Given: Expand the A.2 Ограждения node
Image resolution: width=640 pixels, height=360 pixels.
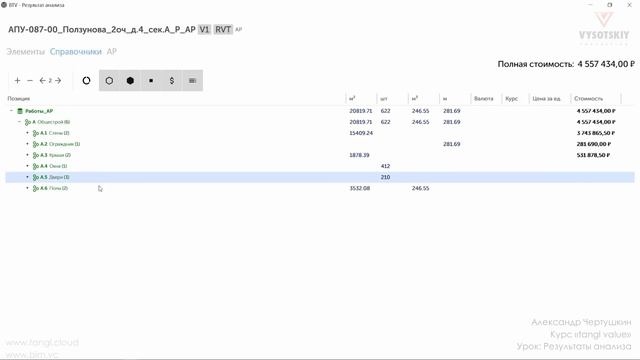Looking at the screenshot, I should (x=27, y=144).
